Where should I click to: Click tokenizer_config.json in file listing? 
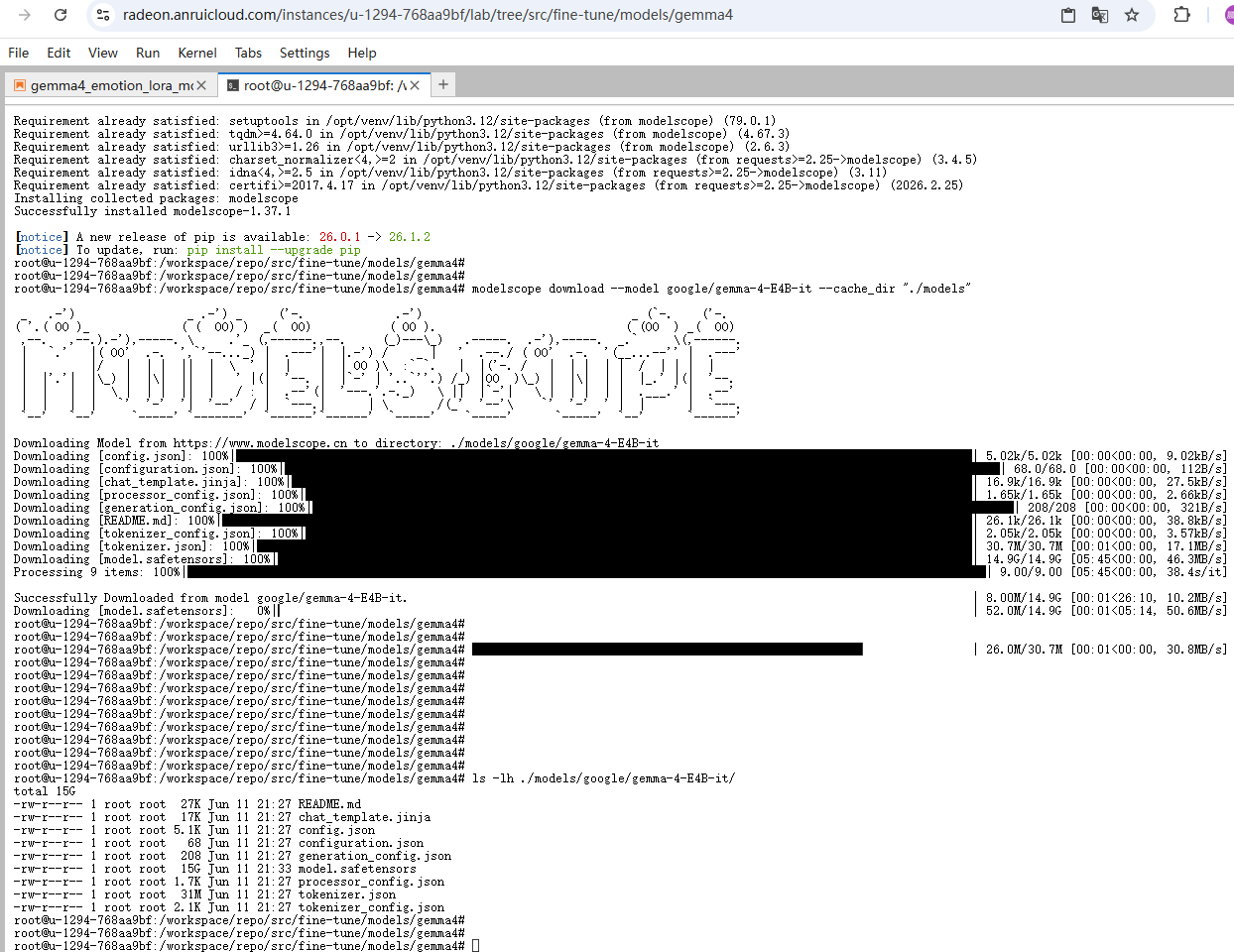pos(371,907)
